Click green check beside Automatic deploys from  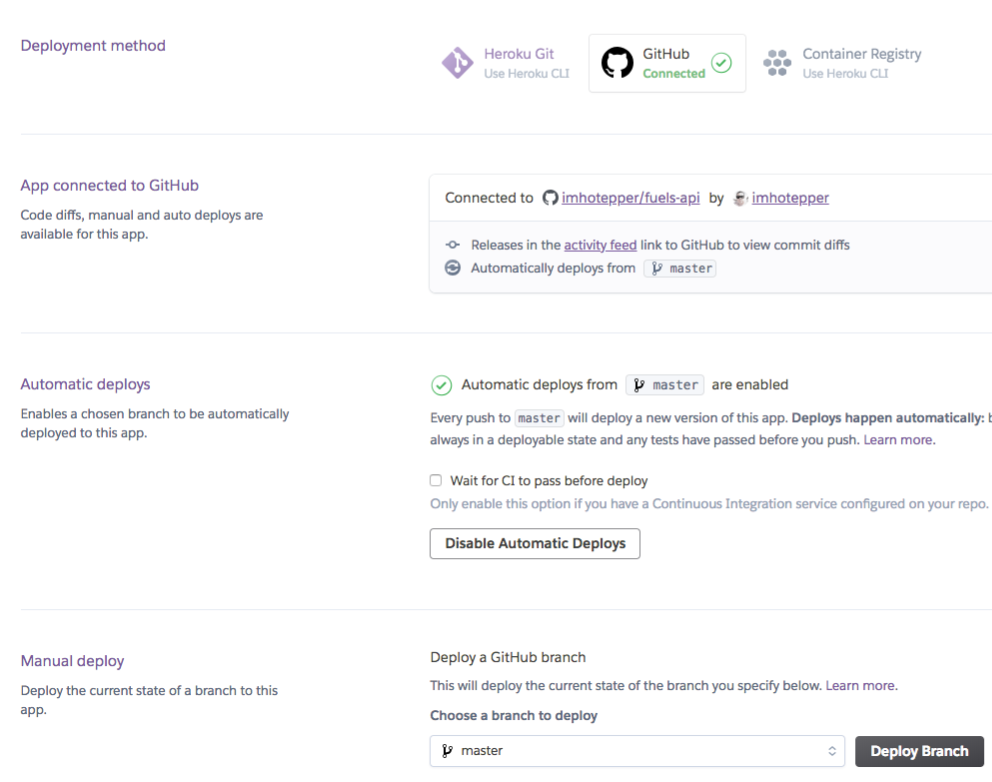coord(442,385)
